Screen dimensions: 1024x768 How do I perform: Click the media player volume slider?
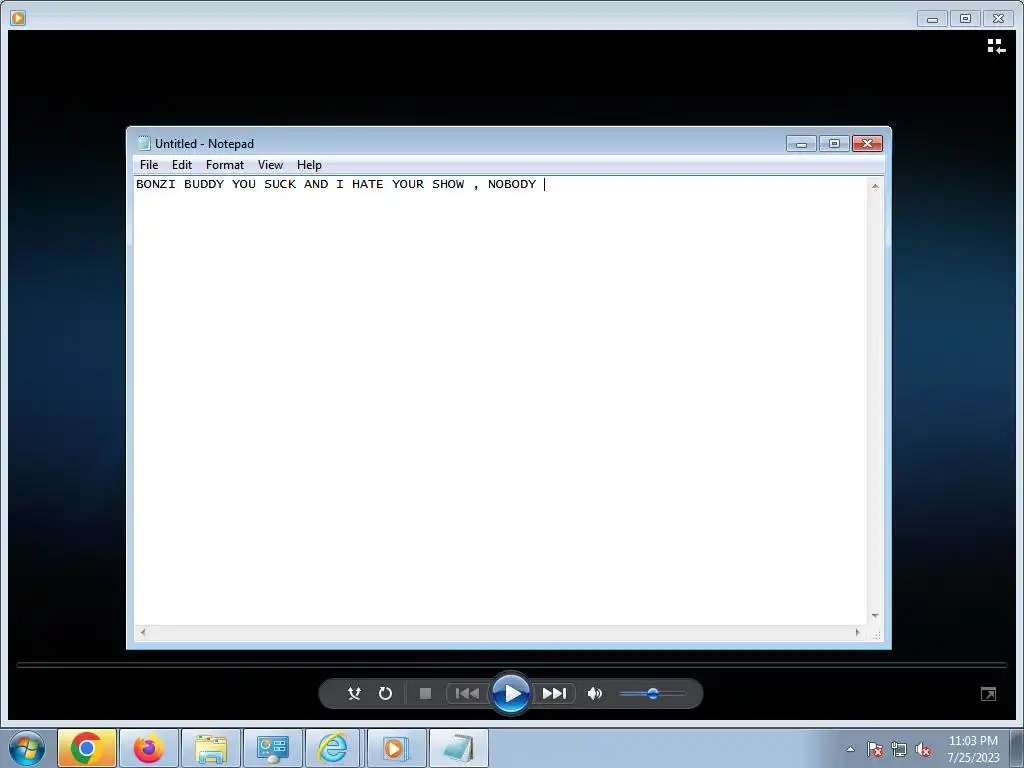coord(652,694)
